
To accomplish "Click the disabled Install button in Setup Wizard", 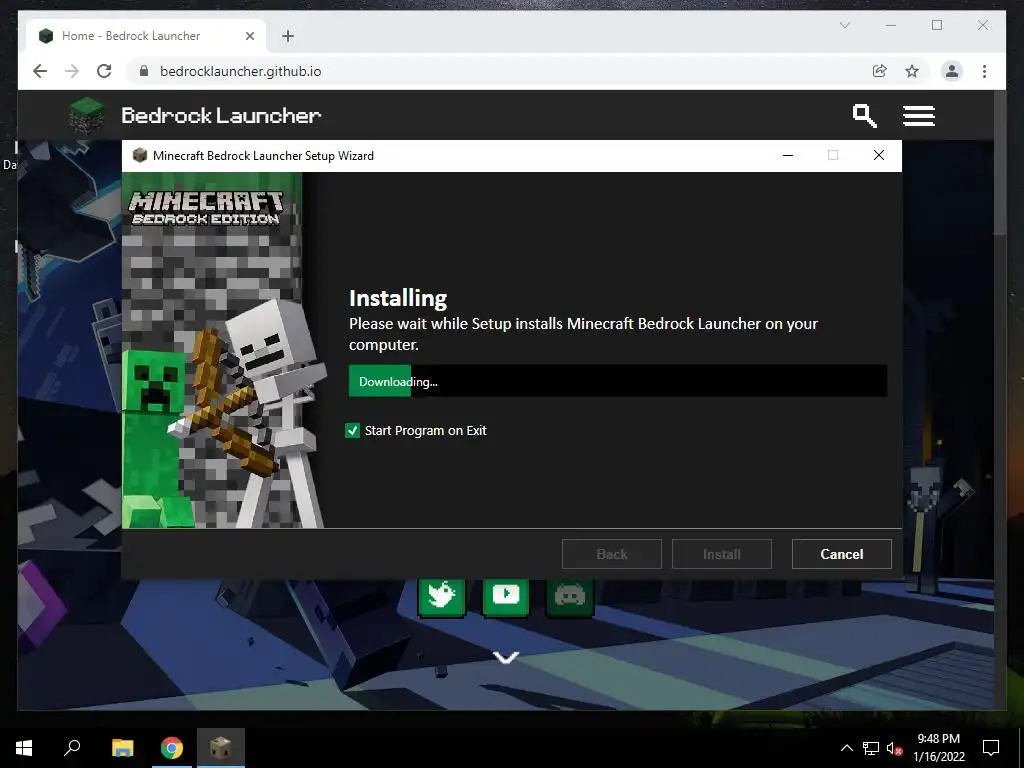I will pyautogui.click(x=722, y=554).
